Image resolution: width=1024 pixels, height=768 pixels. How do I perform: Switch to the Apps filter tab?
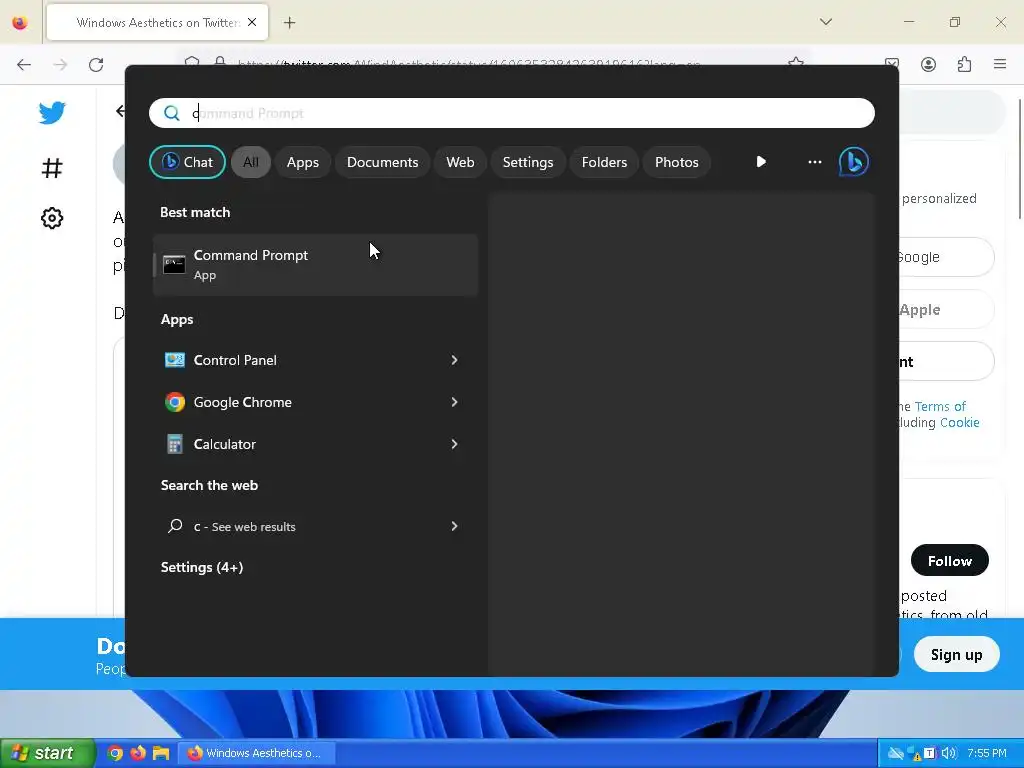coord(302,162)
